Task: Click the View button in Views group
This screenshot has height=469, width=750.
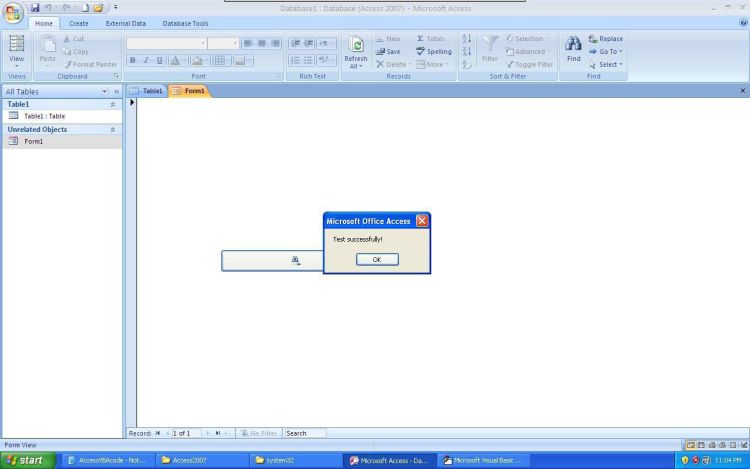Action: [x=17, y=51]
